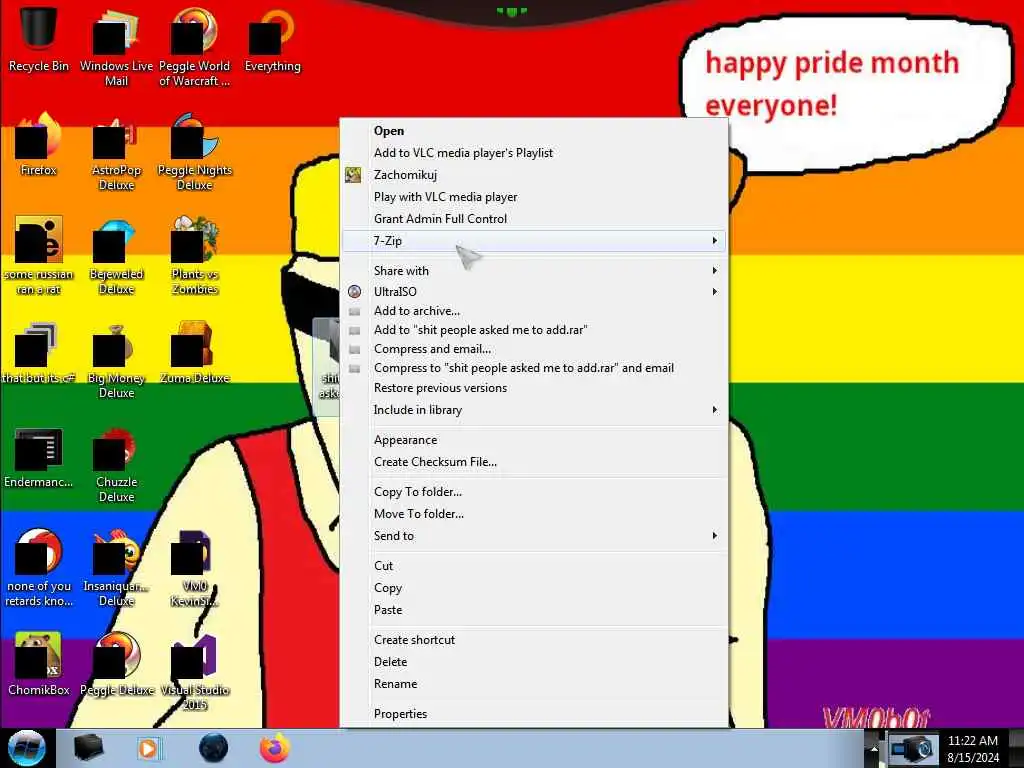The image size is (1024, 768).
Task: Choose Rename from the context menu
Action: pyautogui.click(x=534, y=684)
